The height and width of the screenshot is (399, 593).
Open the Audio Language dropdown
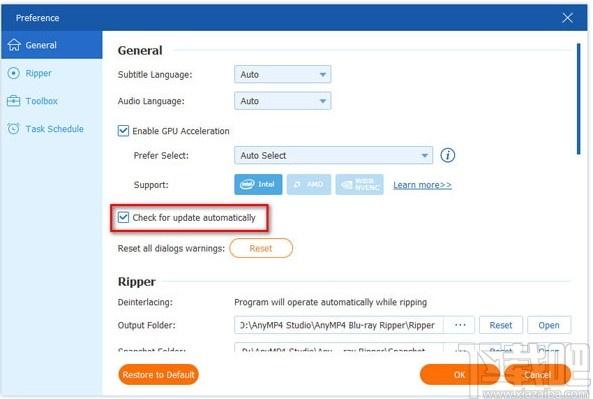283,101
